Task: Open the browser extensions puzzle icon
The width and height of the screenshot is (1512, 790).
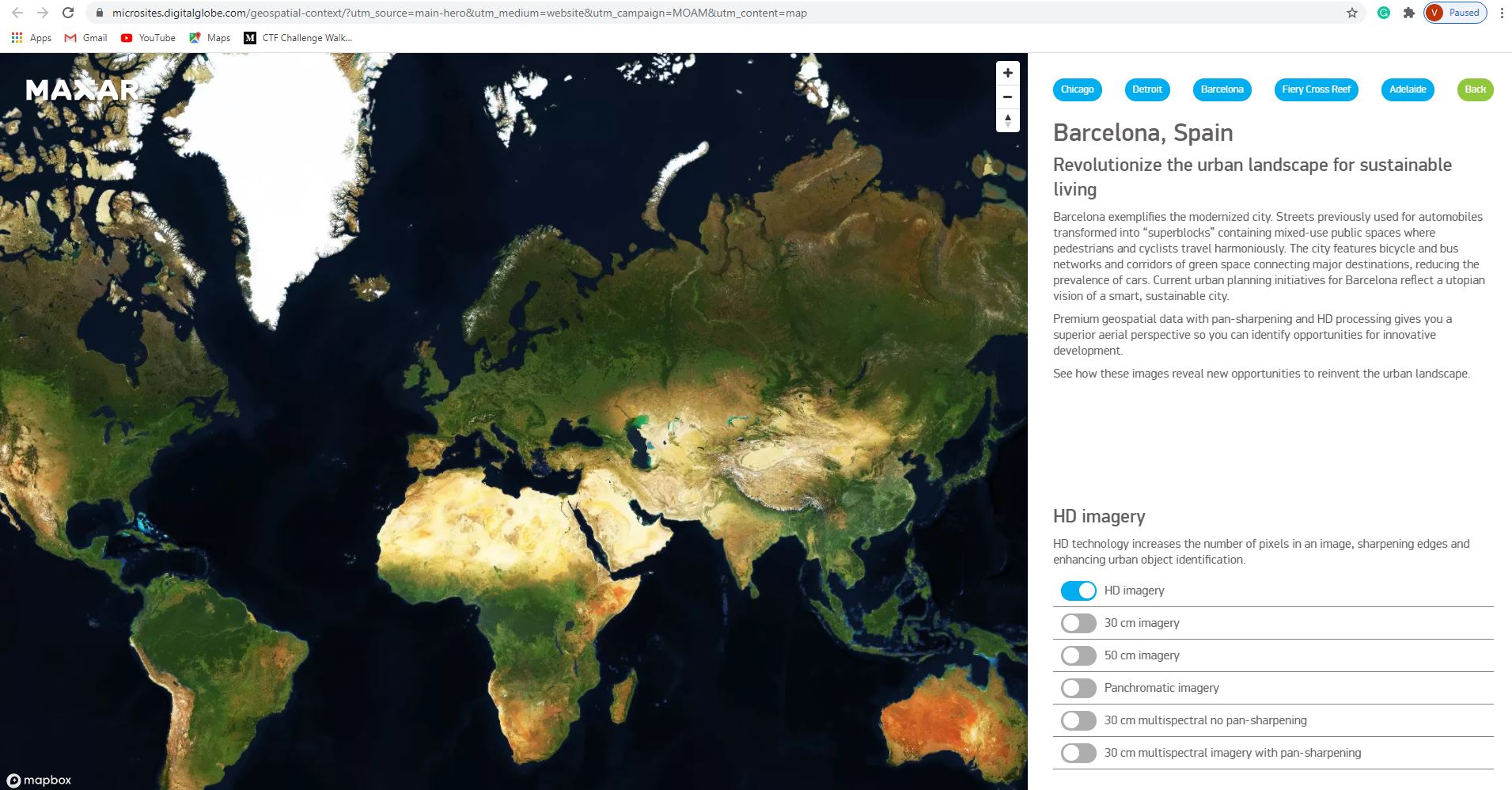Action: pos(1410,13)
